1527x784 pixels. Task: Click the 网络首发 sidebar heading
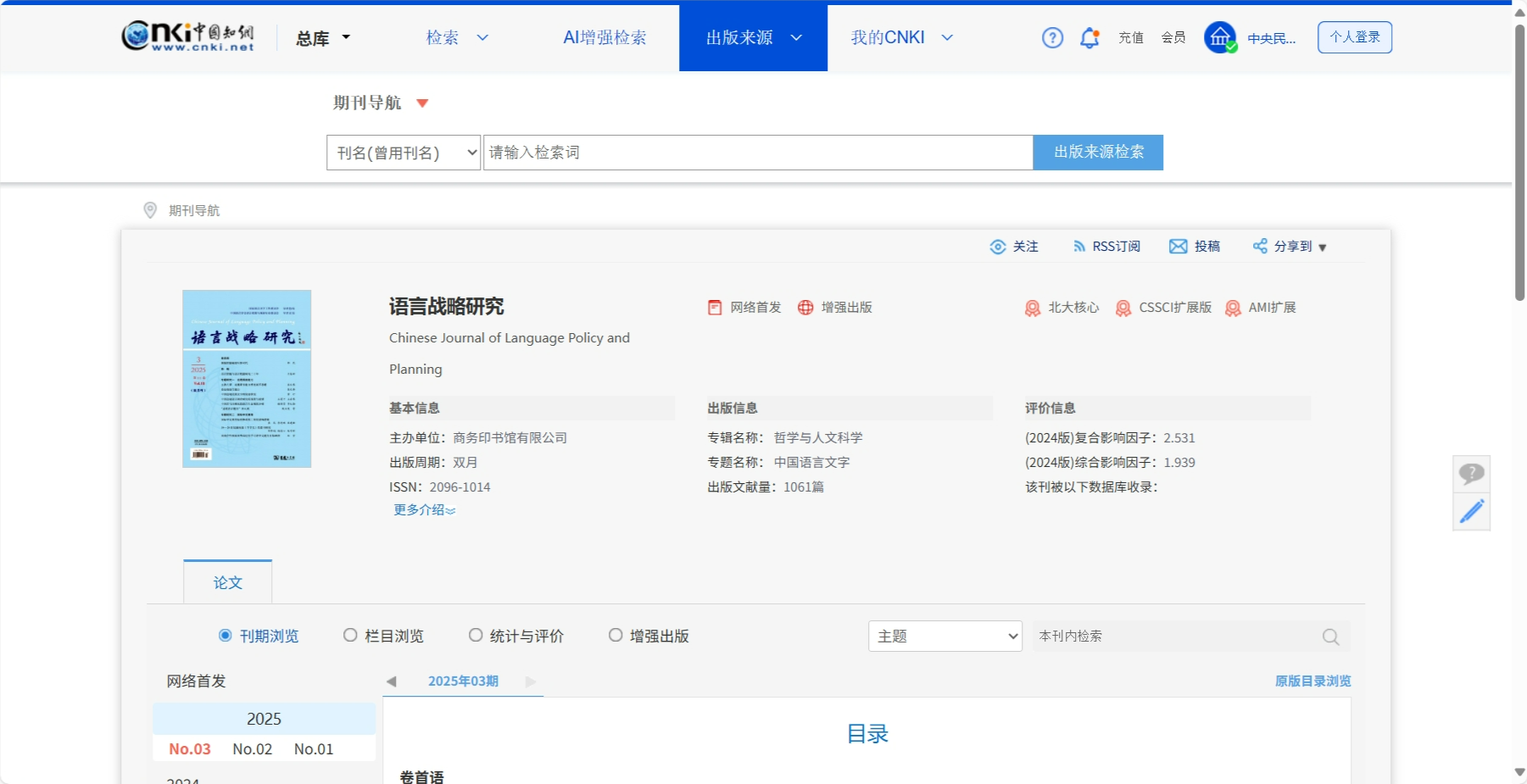click(x=196, y=681)
